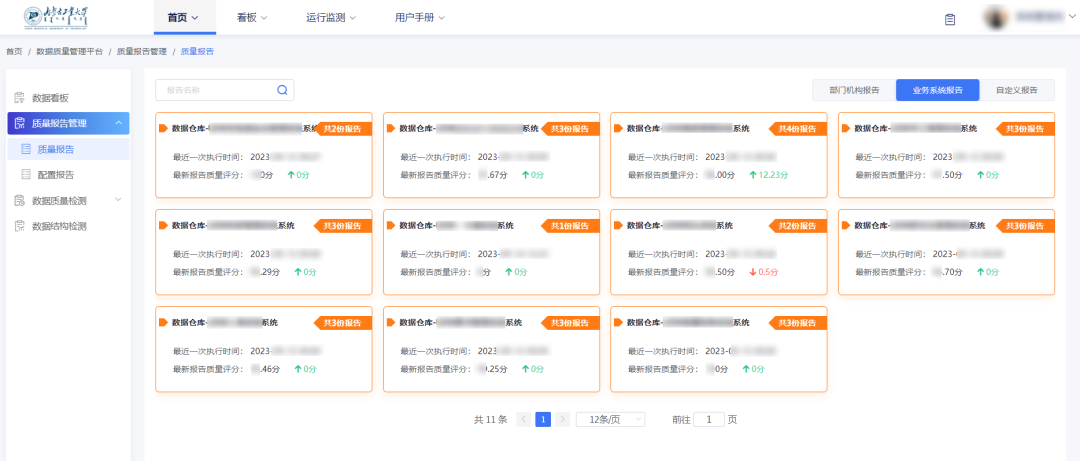Click the 前往 page number input box
The image size is (1080, 461).
708,420
